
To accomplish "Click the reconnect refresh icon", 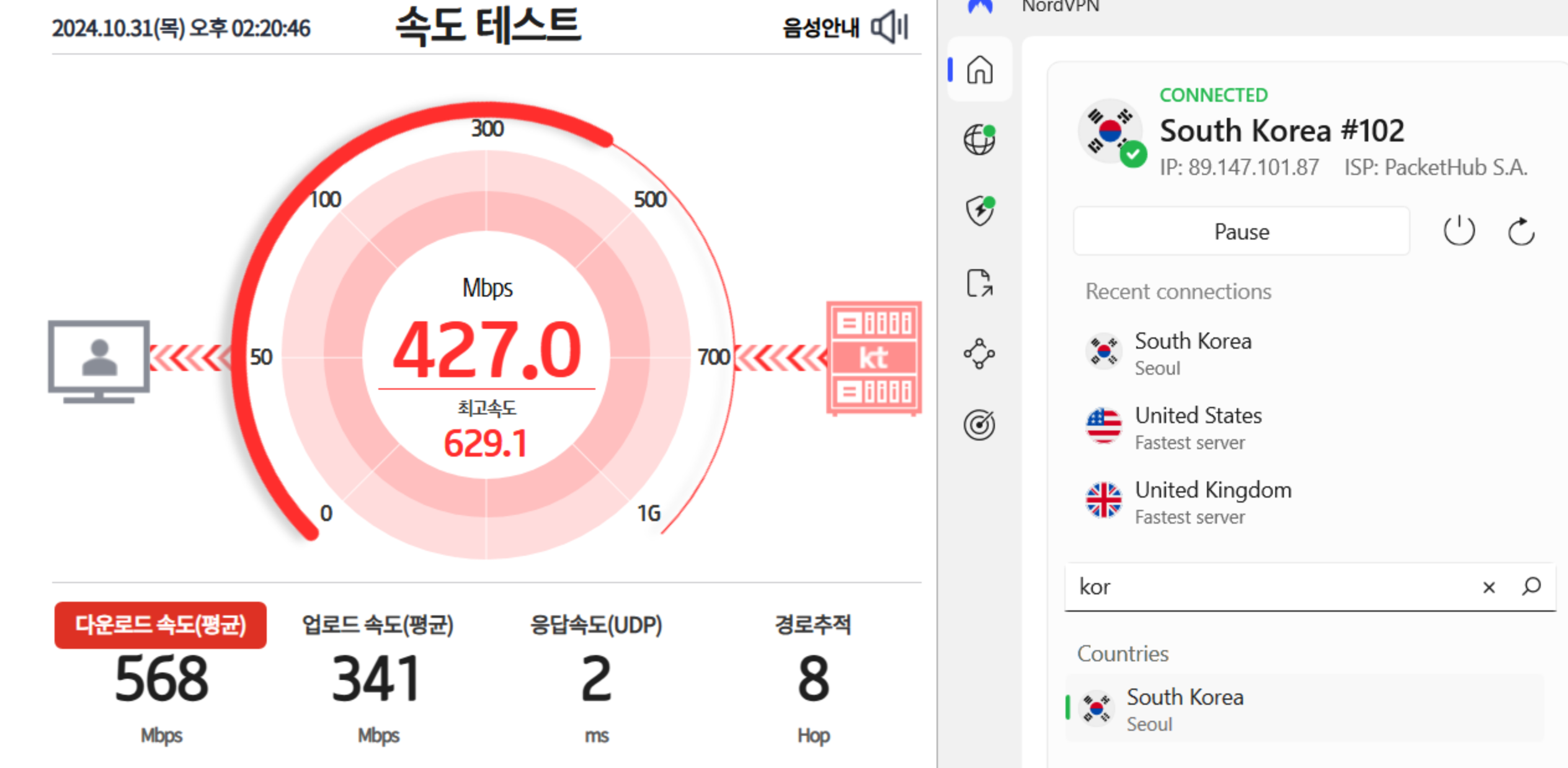I will click(1521, 232).
